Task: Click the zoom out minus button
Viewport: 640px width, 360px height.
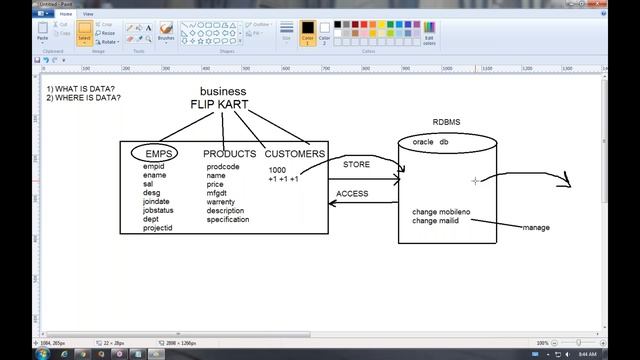Action: click(x=554, y=343)
